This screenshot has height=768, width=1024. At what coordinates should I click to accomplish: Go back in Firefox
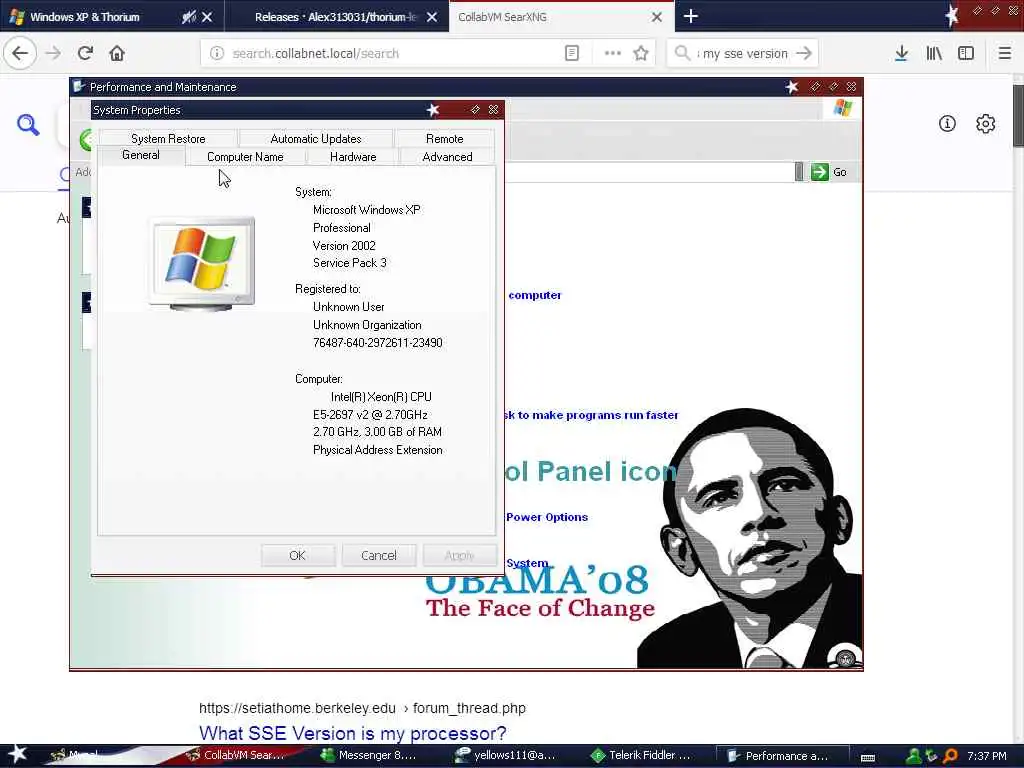(20, 53)
